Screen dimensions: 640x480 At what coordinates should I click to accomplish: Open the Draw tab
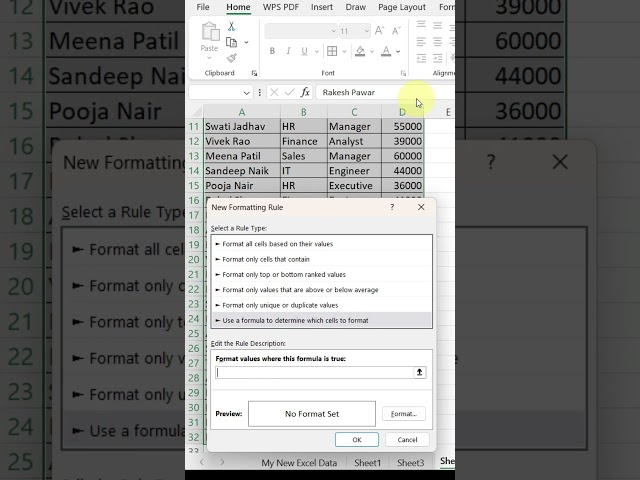tap(356, 7)
